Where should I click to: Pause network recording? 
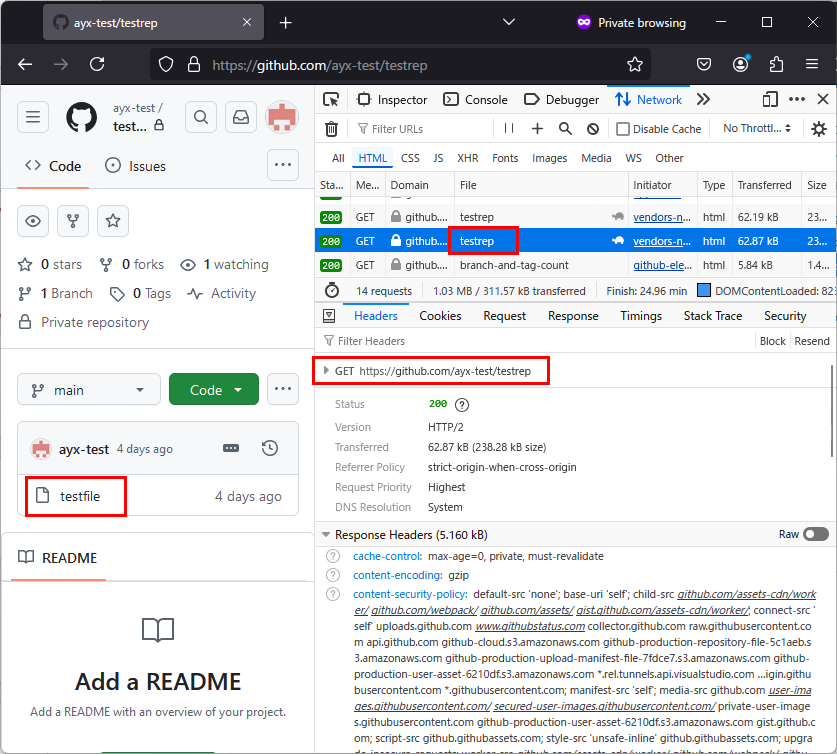[509, 129]
